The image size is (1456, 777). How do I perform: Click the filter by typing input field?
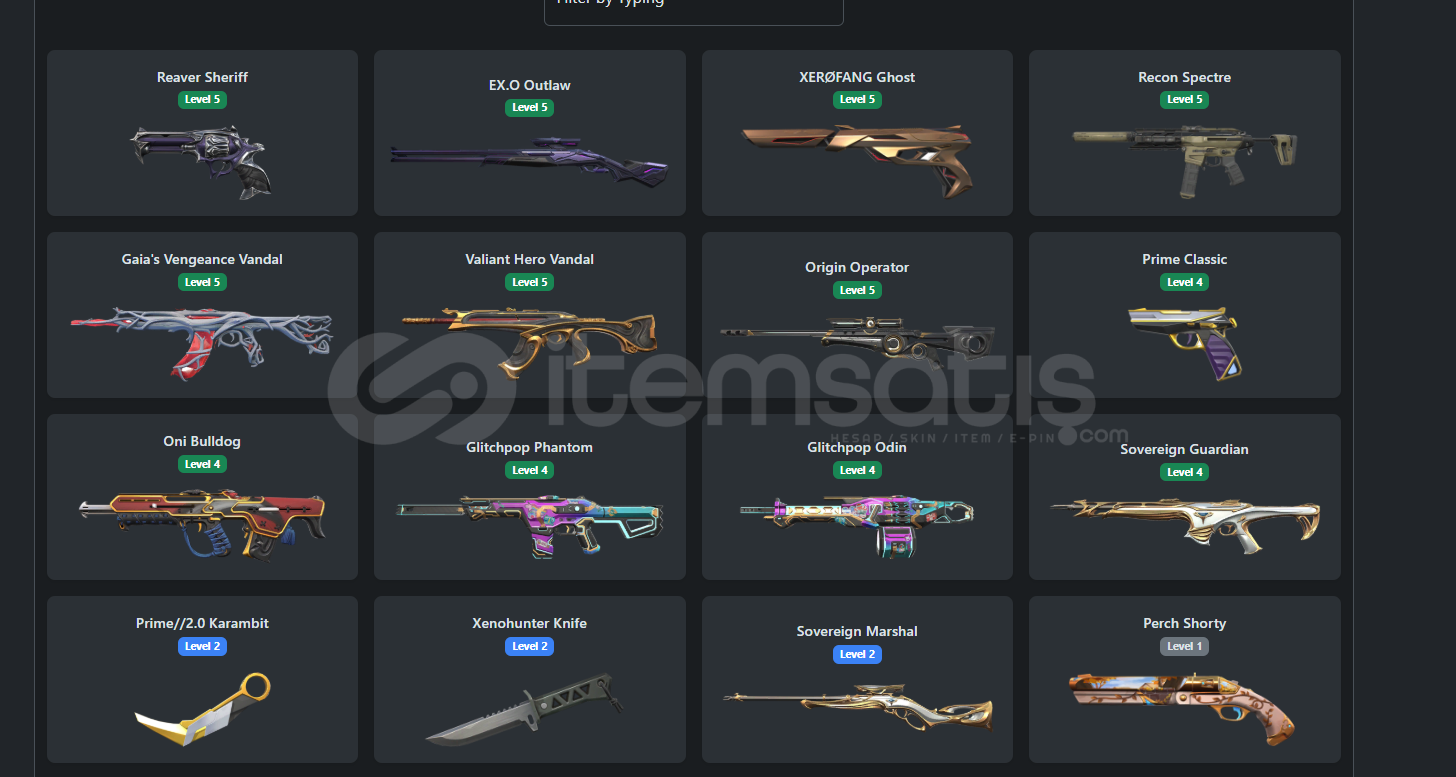694,8
